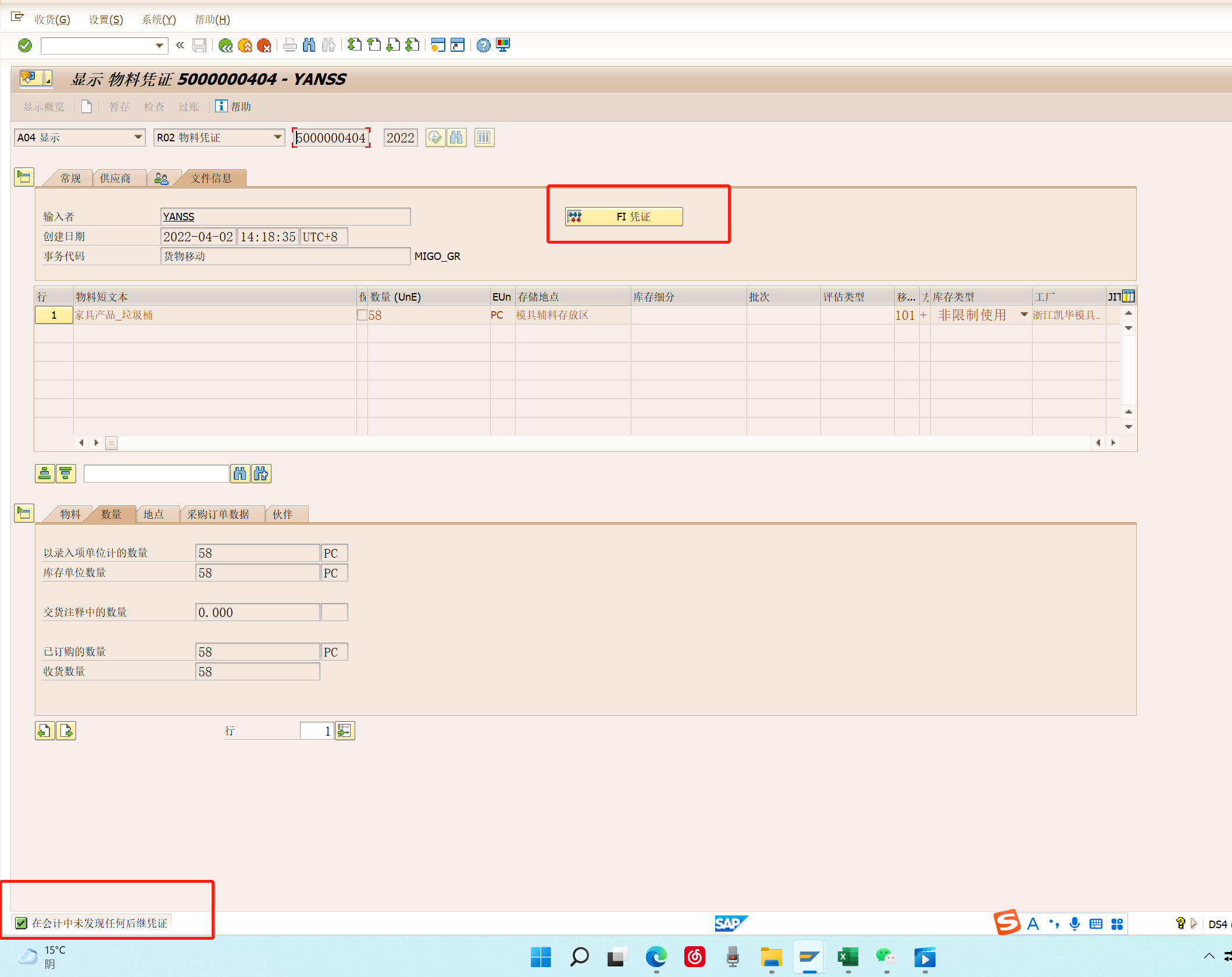Click the blue question-mark Help icon

(x=483, y=45)
